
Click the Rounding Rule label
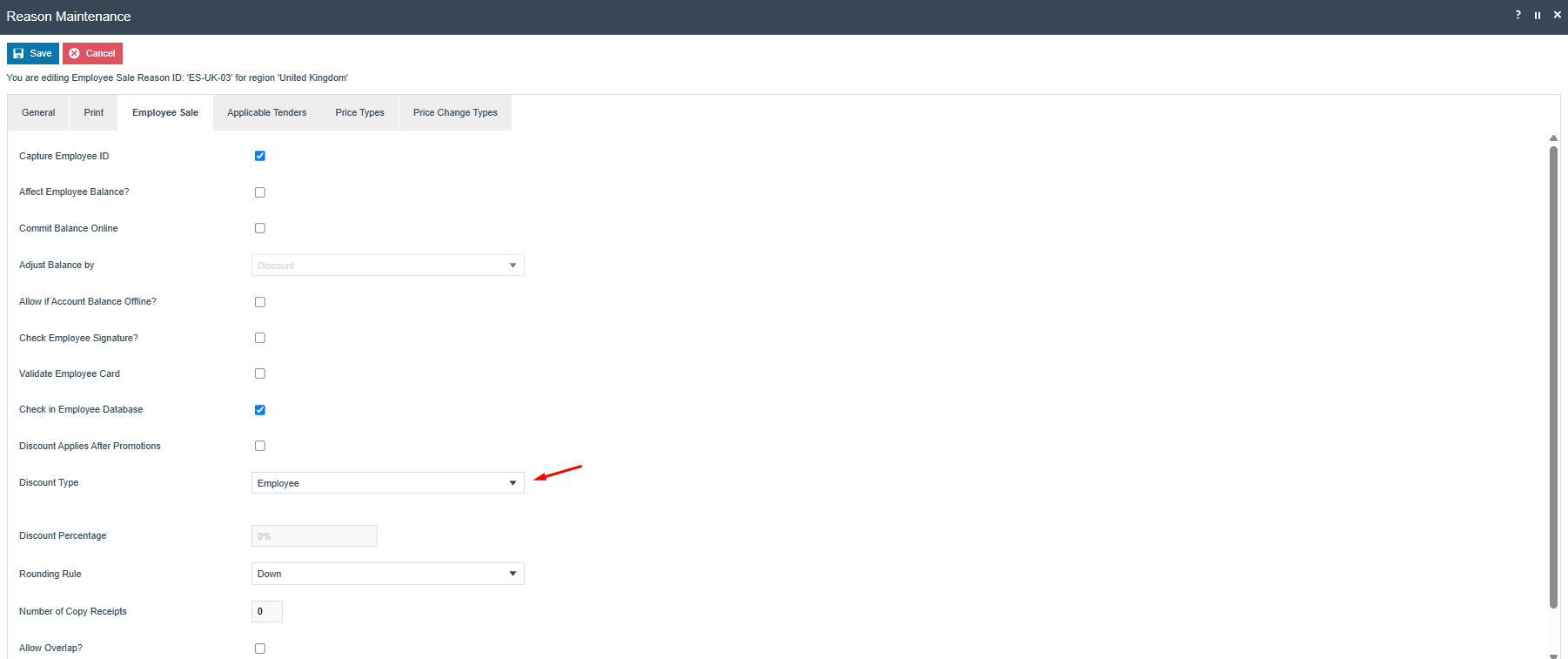click(x=50, y=574)
